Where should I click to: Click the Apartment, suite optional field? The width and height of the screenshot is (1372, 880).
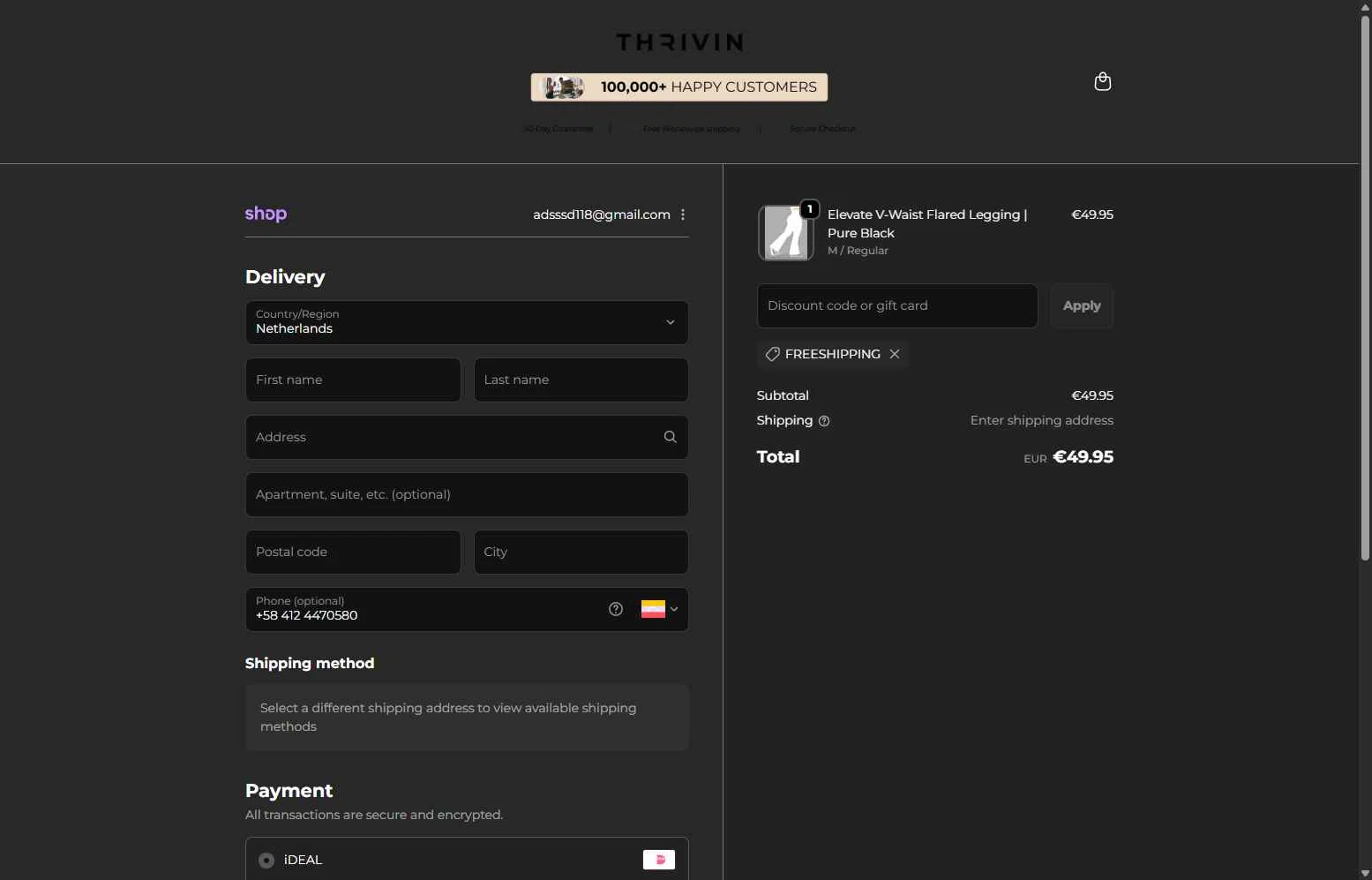tap(467, 494)
